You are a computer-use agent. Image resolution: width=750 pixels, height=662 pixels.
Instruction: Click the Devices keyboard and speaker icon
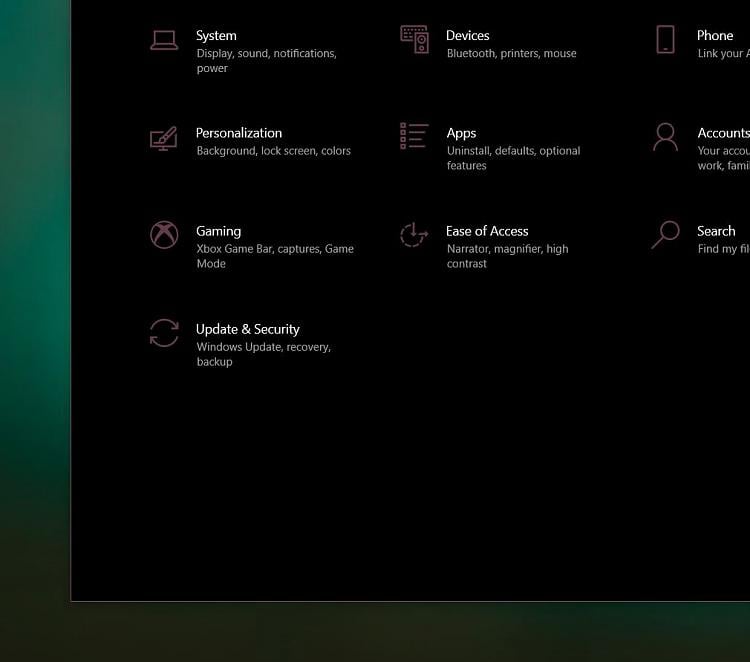coord(414,39)
